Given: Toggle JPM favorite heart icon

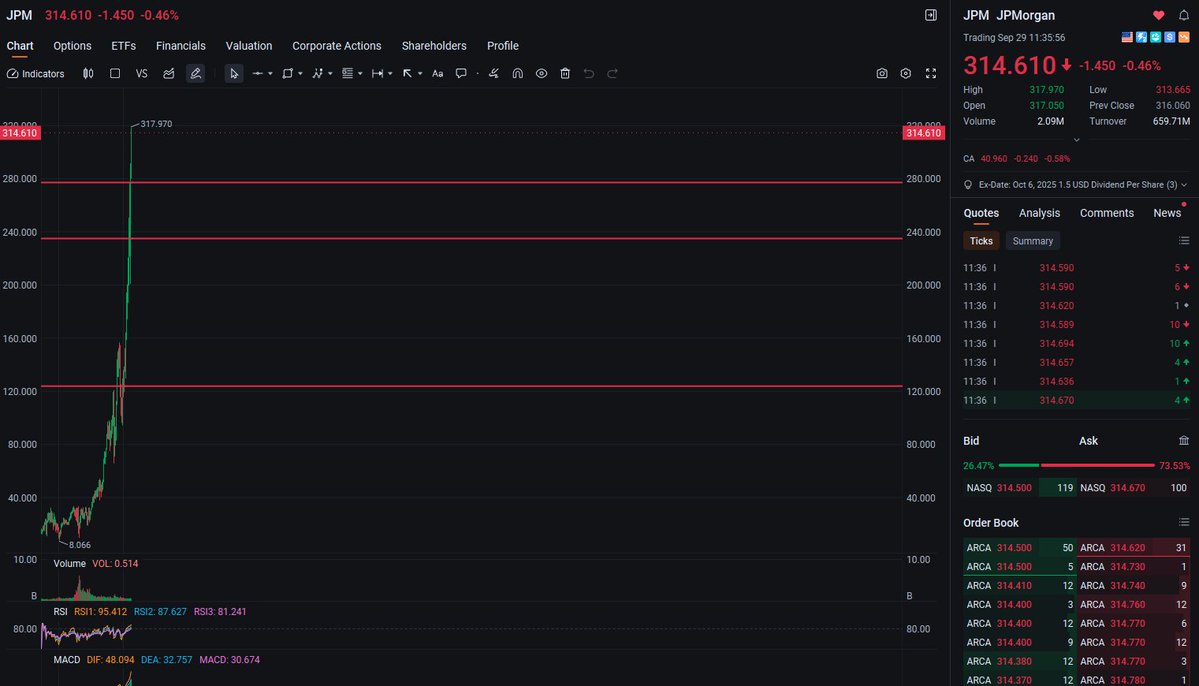Looking at the screenshot, I should [x=1158, y=15].
